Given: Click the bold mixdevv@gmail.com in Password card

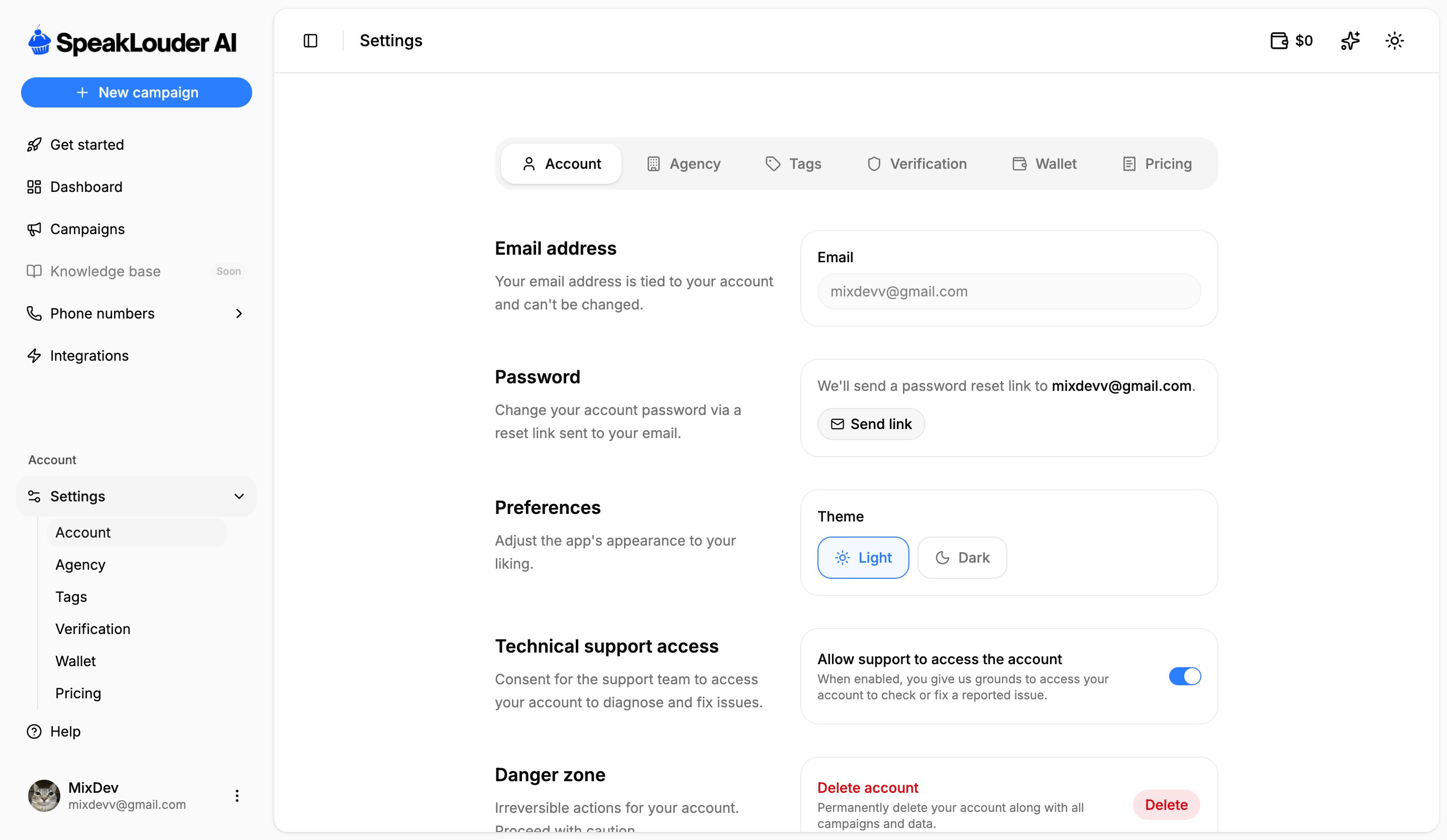Looking at the screenshot, I should click(1121, 386).
